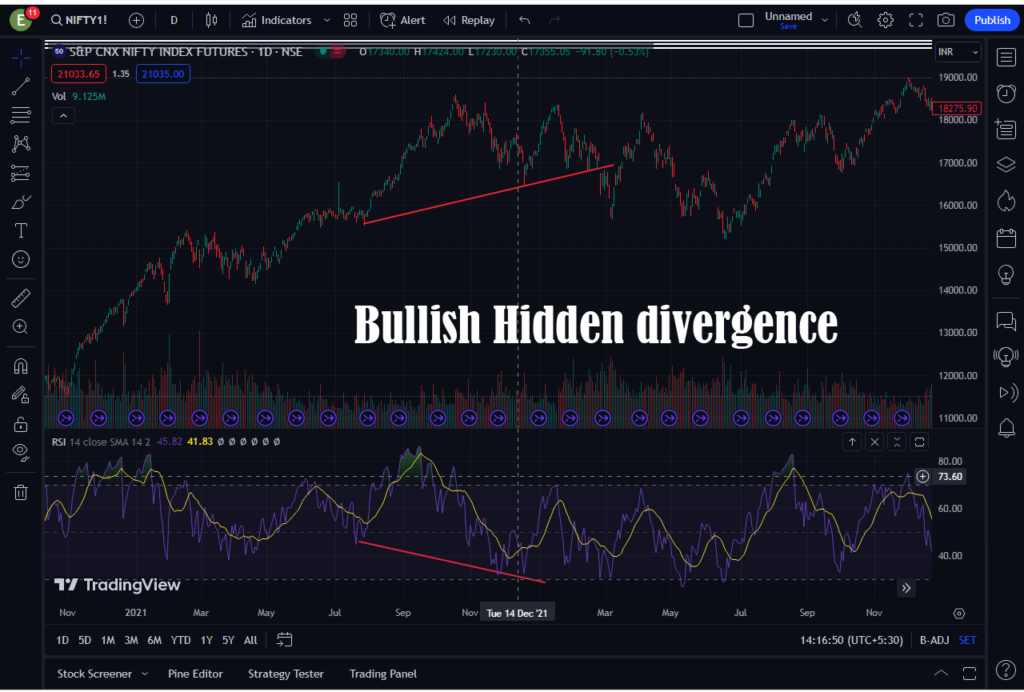
Task: Open the chat panel in right sidebar
Action: click(x=1006, y=321)
